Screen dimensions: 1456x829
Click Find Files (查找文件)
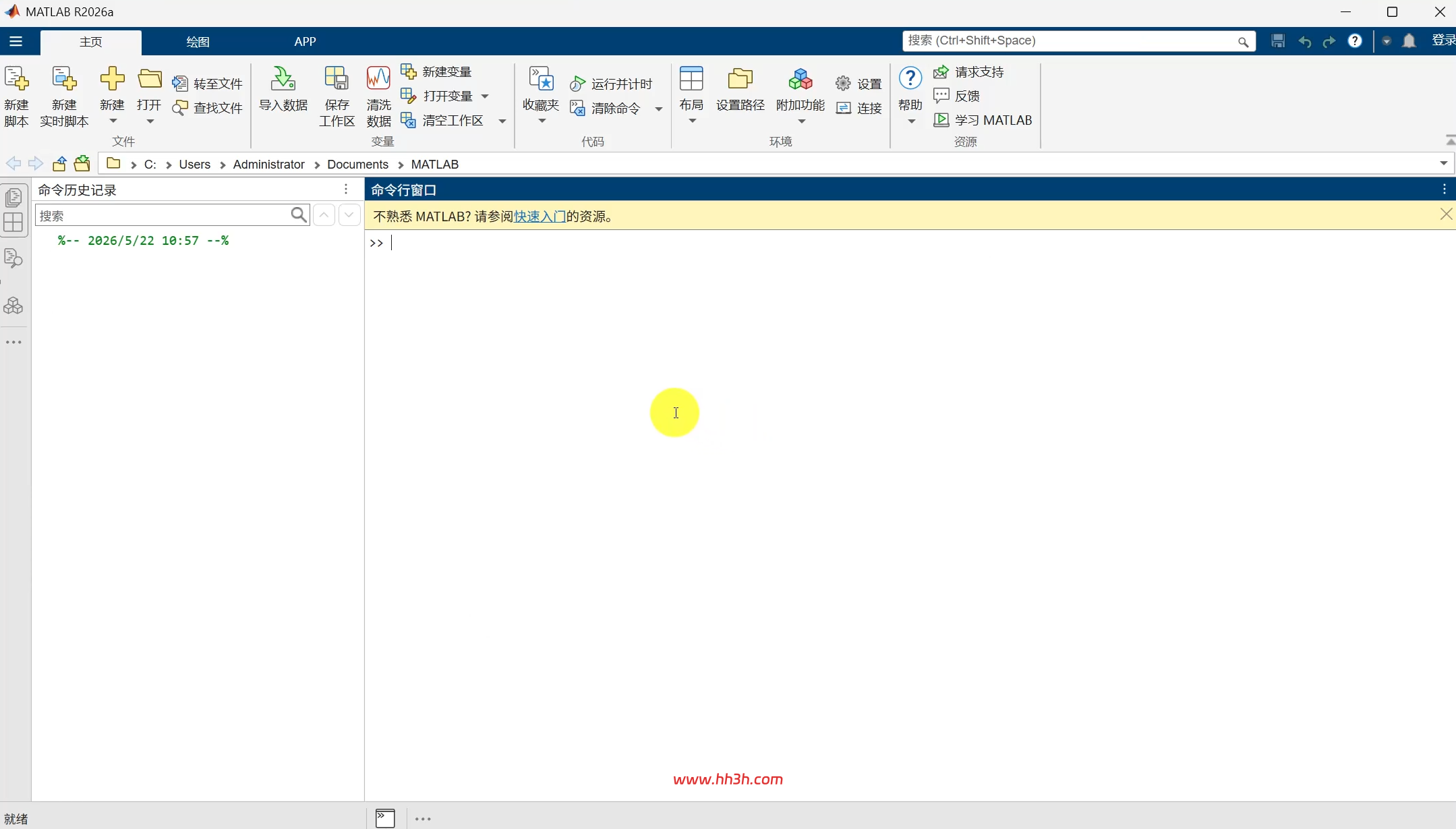[x=207, y=108]
